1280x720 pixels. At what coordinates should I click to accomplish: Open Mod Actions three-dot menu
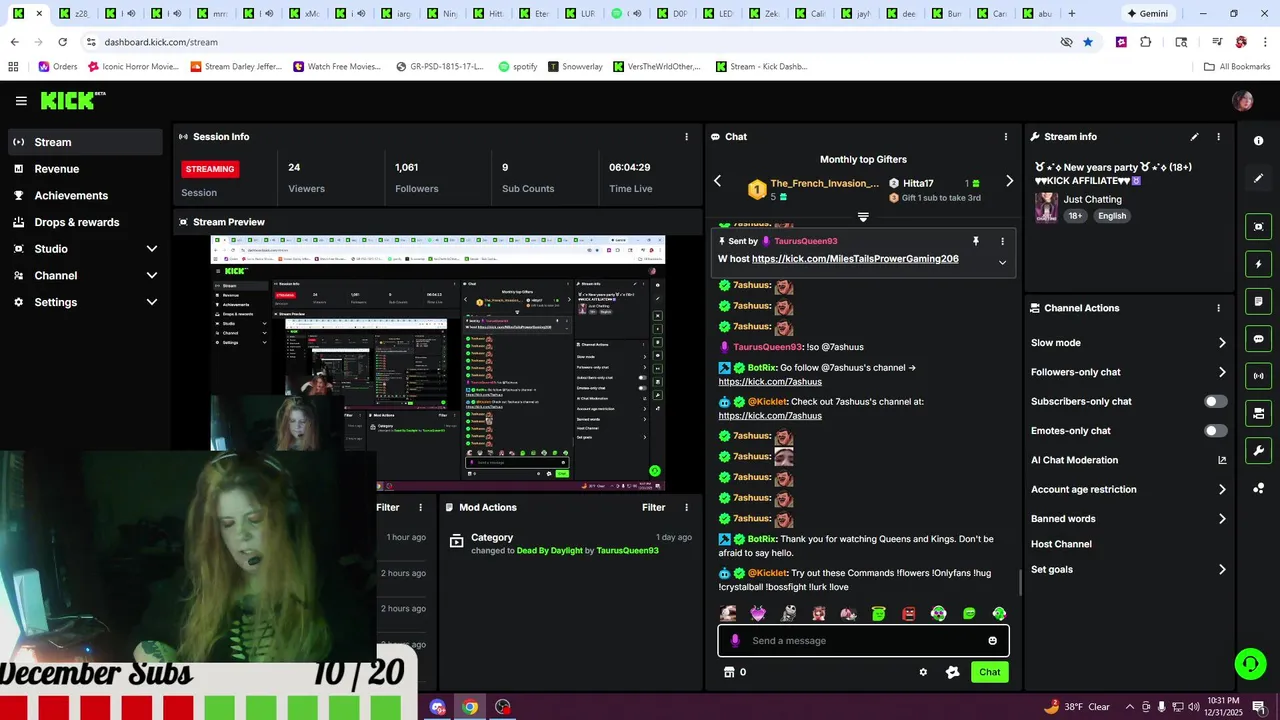pyautogui.click(x=686, y=508)
